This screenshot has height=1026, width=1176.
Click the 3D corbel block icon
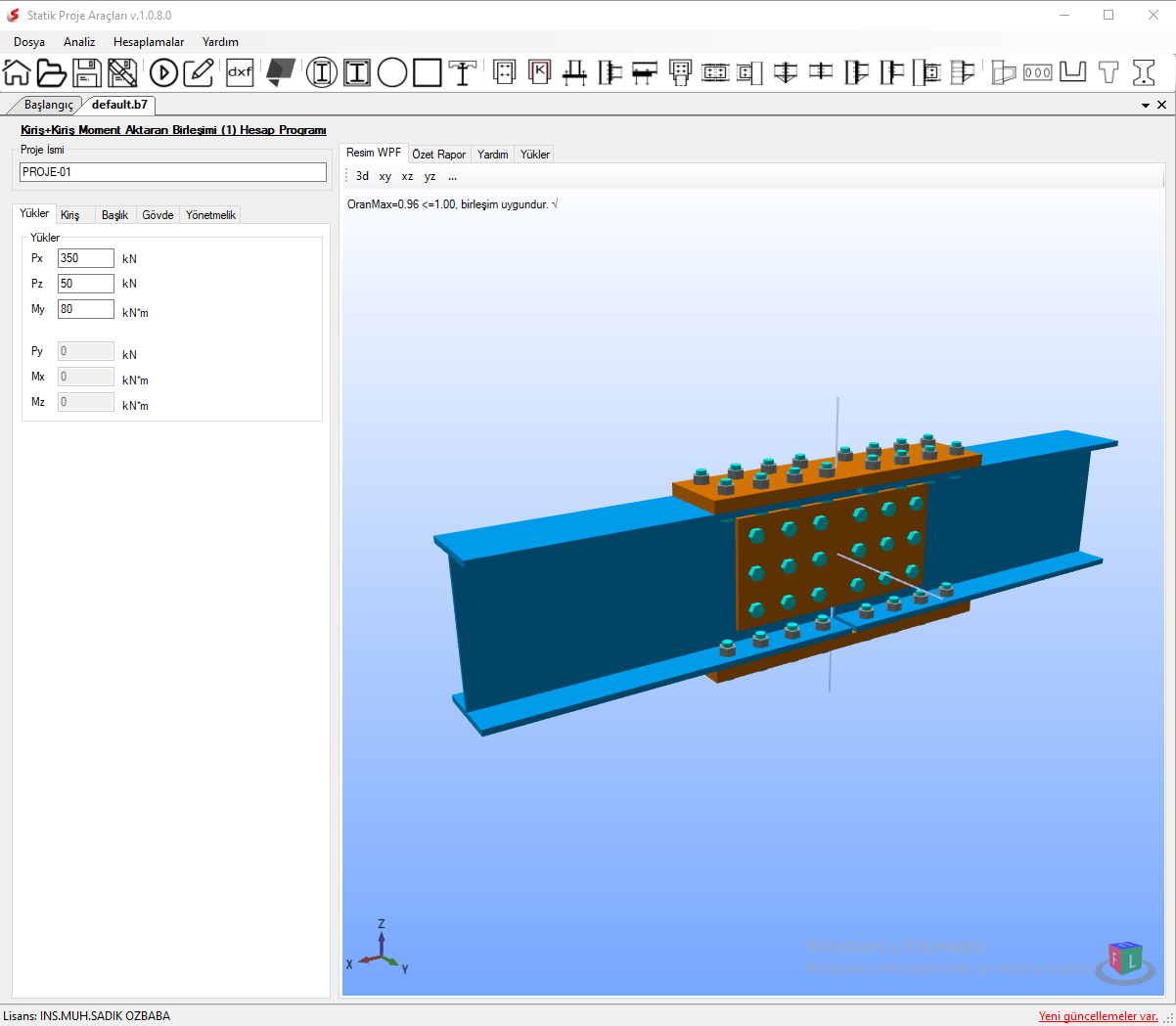click(1003, 72)
